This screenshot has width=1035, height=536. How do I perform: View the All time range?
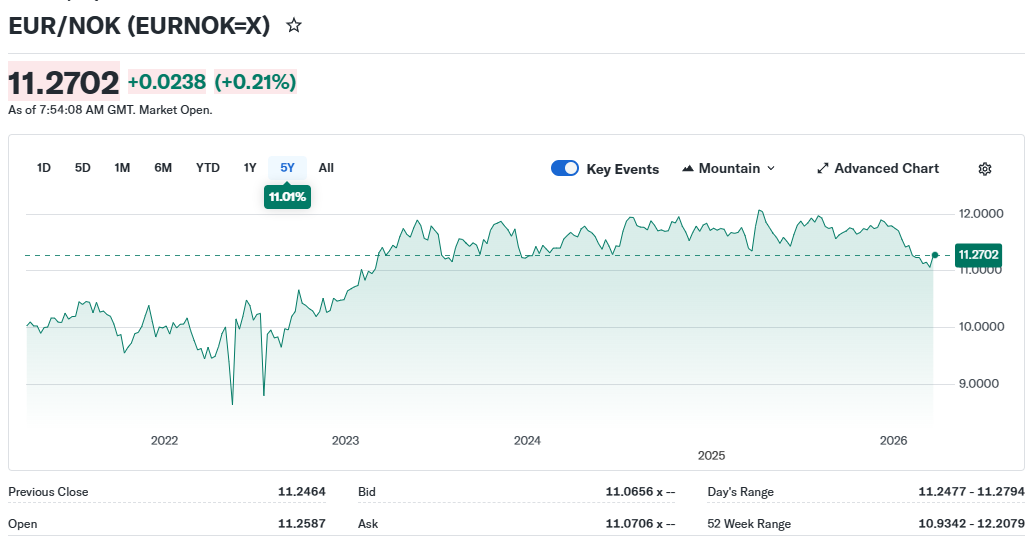(326, 168)
